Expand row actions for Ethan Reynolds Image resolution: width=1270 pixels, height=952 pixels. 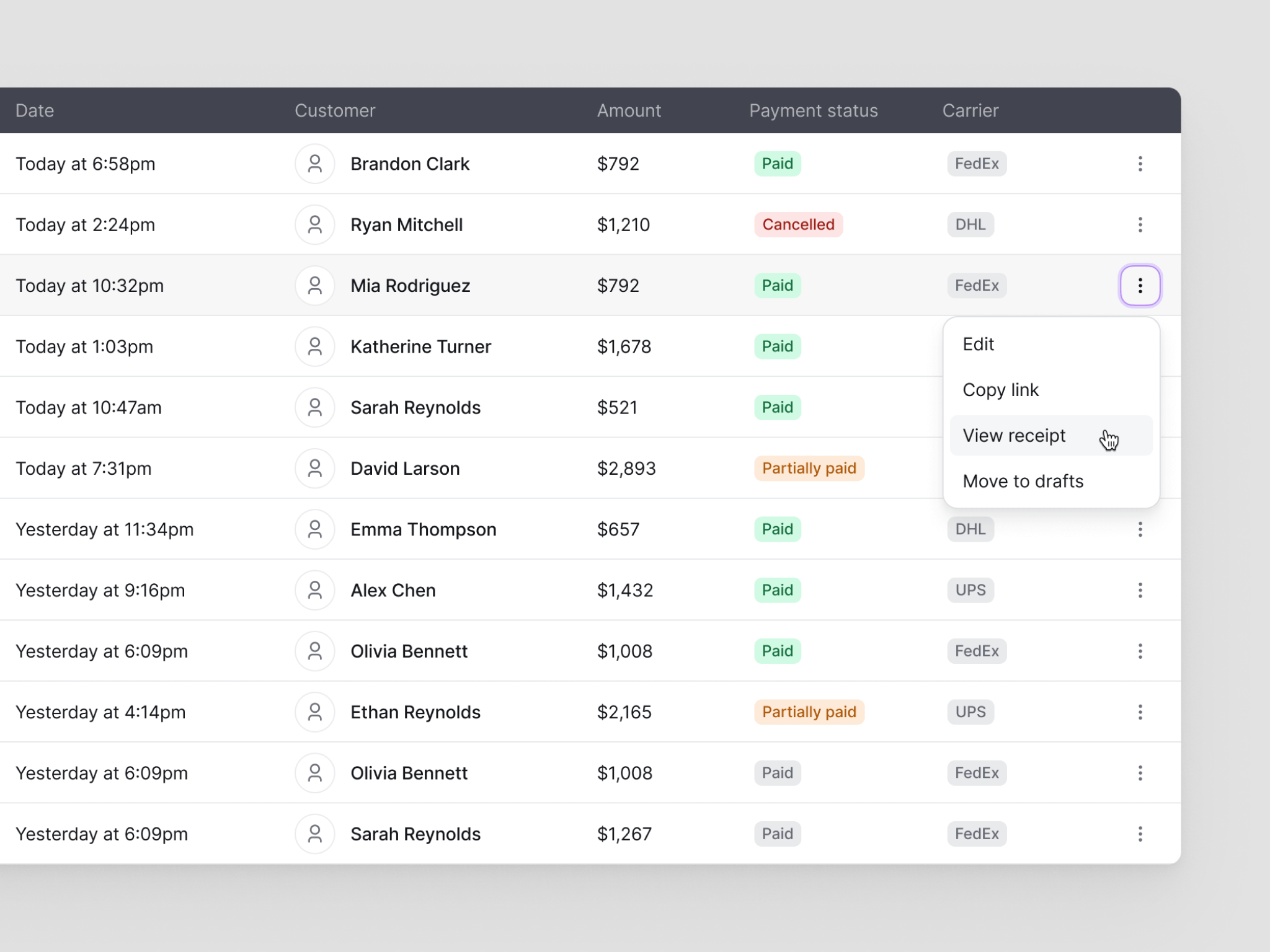[x=1140, y=712]
